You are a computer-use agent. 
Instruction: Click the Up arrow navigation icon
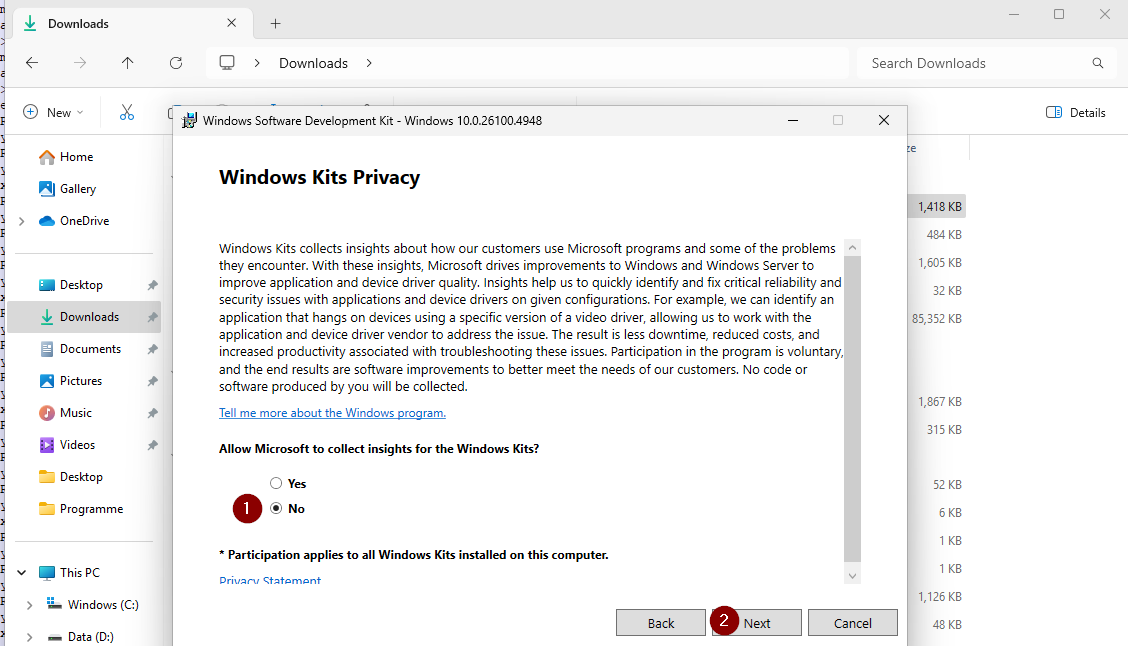click(128, 63)
